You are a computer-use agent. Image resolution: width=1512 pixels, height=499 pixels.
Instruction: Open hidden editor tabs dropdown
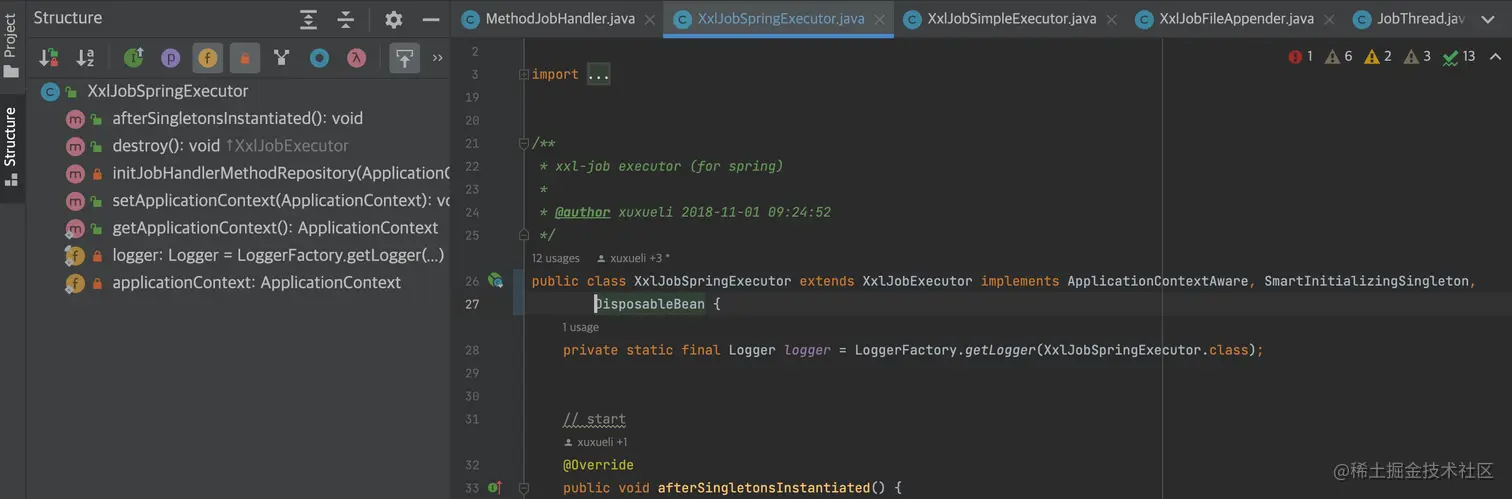point(1490,19)
